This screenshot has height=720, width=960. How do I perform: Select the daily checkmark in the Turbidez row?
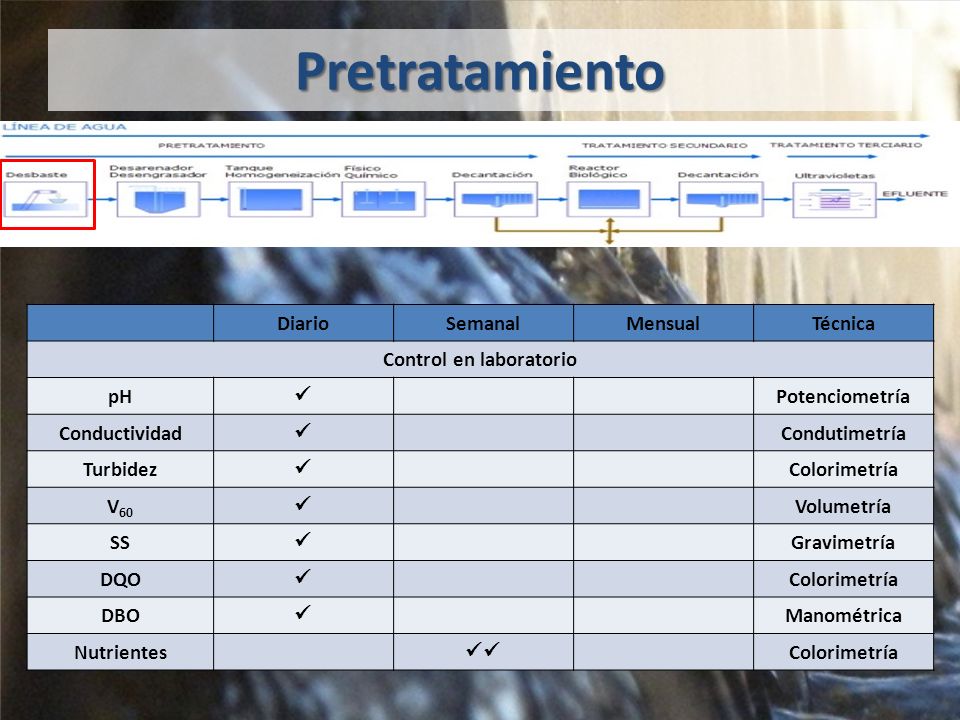[x=302, y=466]
